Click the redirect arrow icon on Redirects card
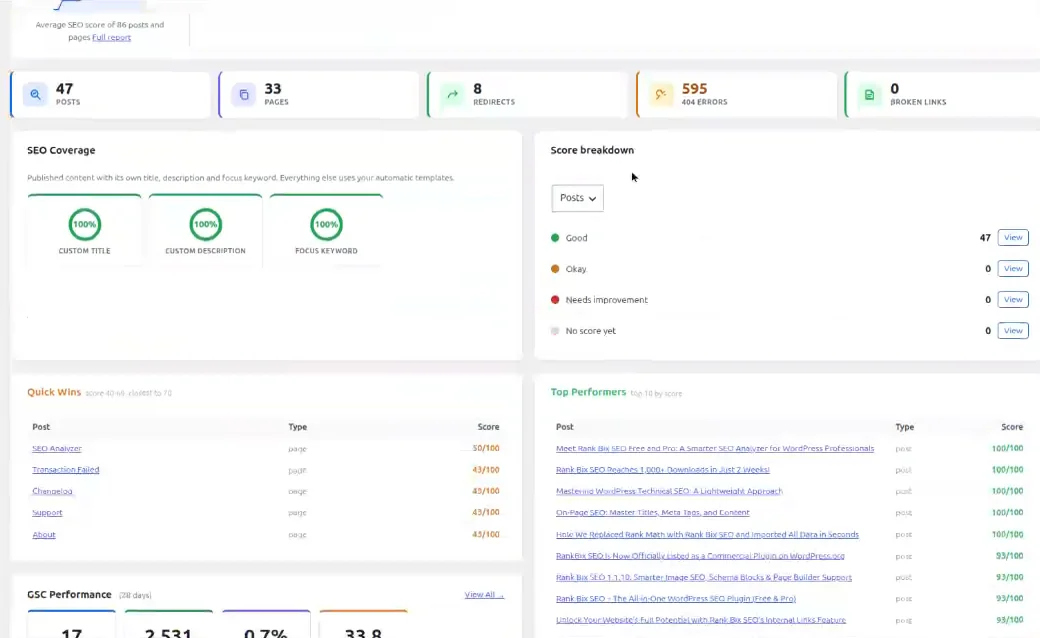Screen dimensions: 1040x638 [452, 95]
